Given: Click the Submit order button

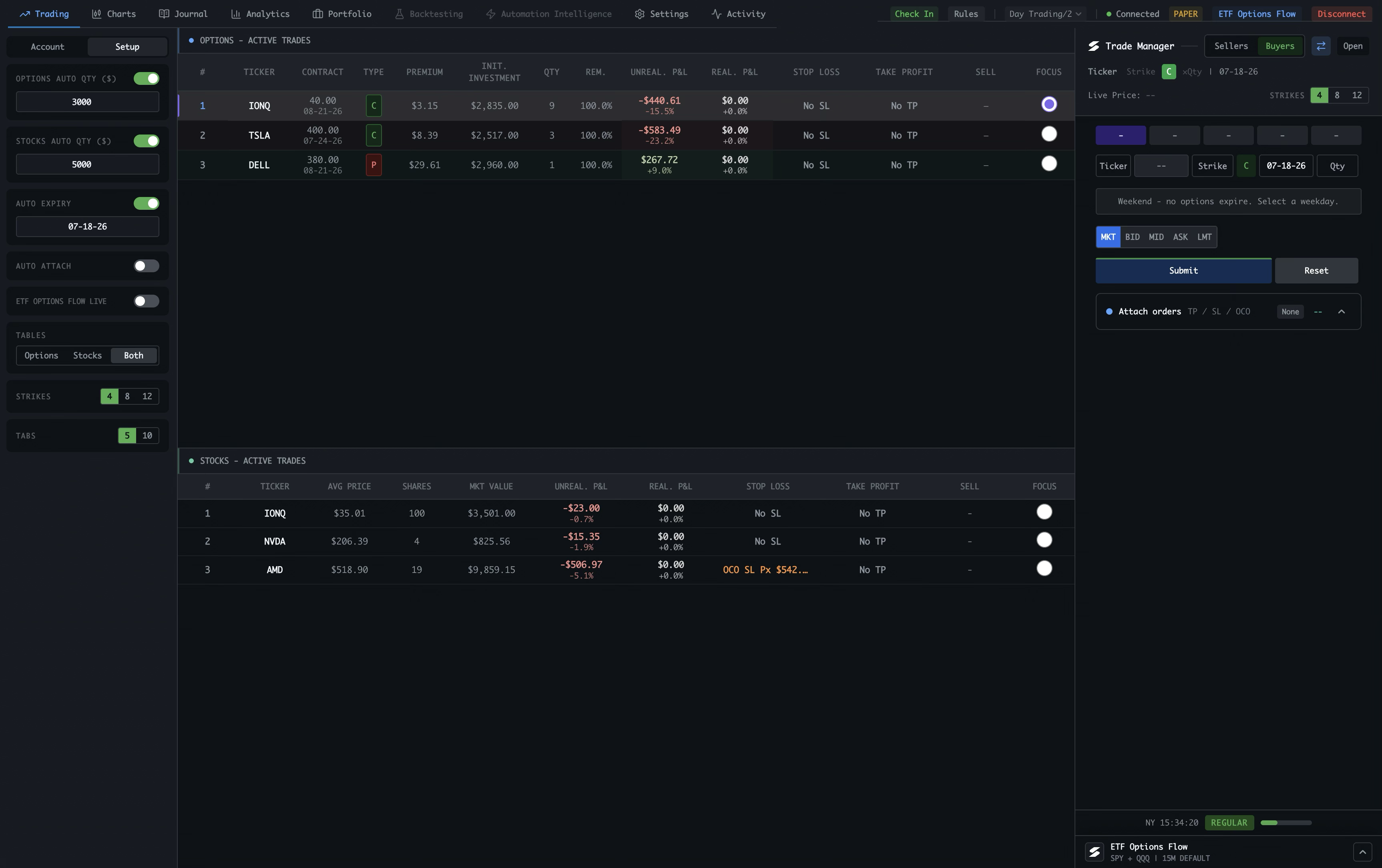Looking at the screenshot, I should [x=1183, y=270].
